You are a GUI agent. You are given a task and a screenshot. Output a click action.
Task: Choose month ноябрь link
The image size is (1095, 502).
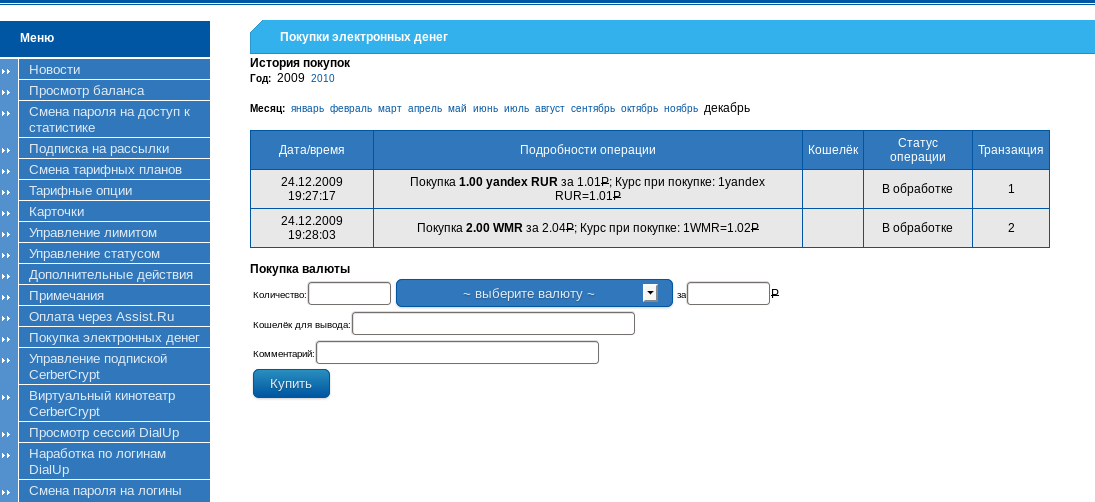(681, 108)
